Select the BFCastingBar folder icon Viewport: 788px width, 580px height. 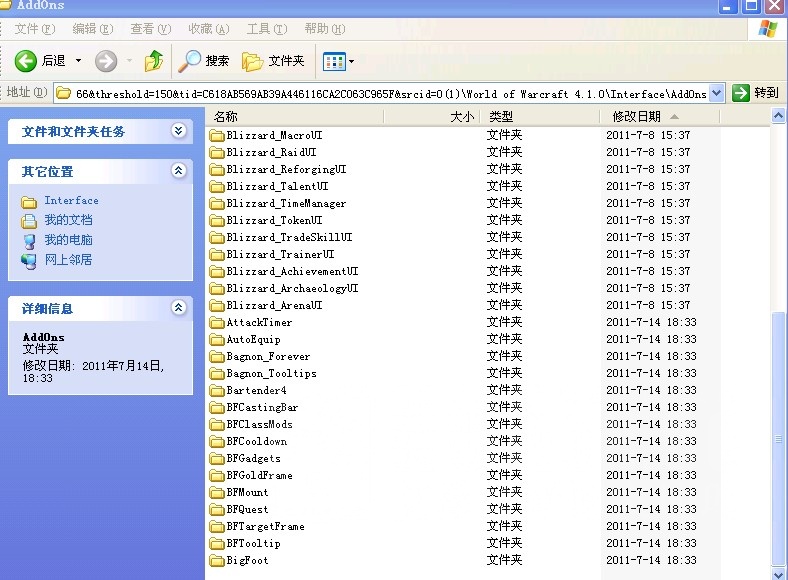tap(217, 408)
